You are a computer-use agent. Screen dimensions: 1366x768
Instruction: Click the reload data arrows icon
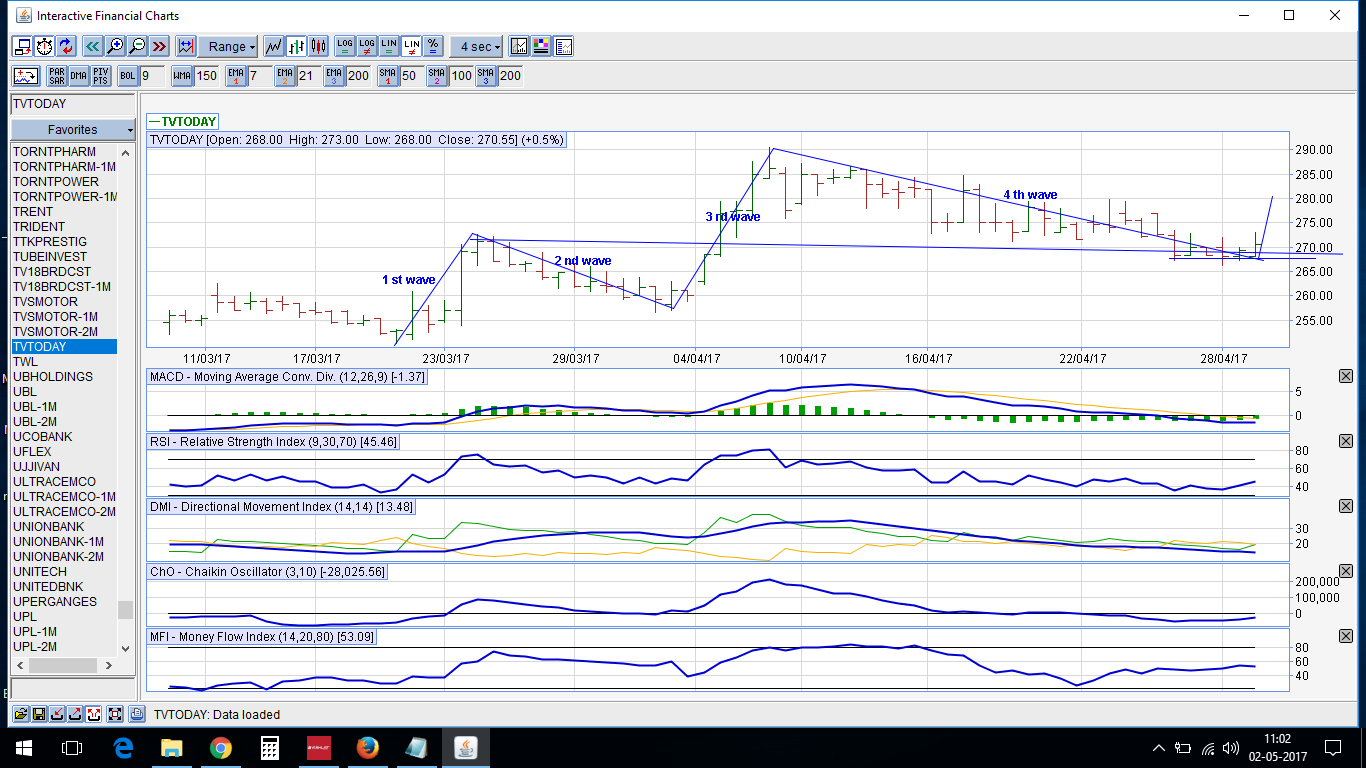[x=66, y=46]
